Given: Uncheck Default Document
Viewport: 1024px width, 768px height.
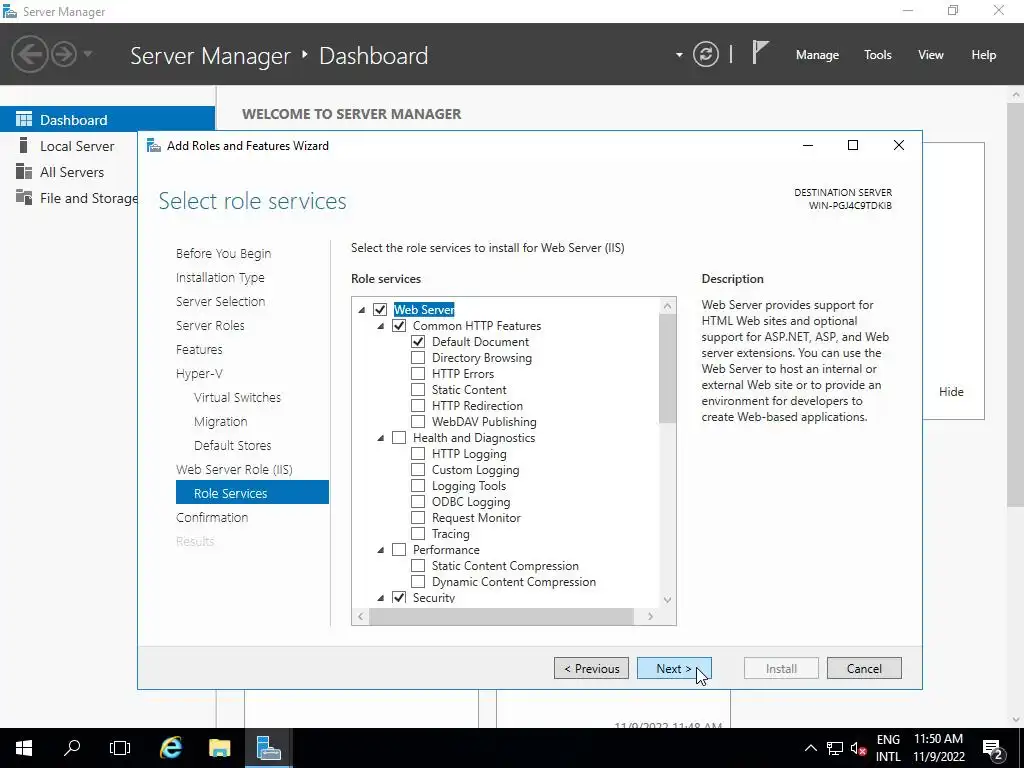Looking at the screenshot, I should click(418, 342).
